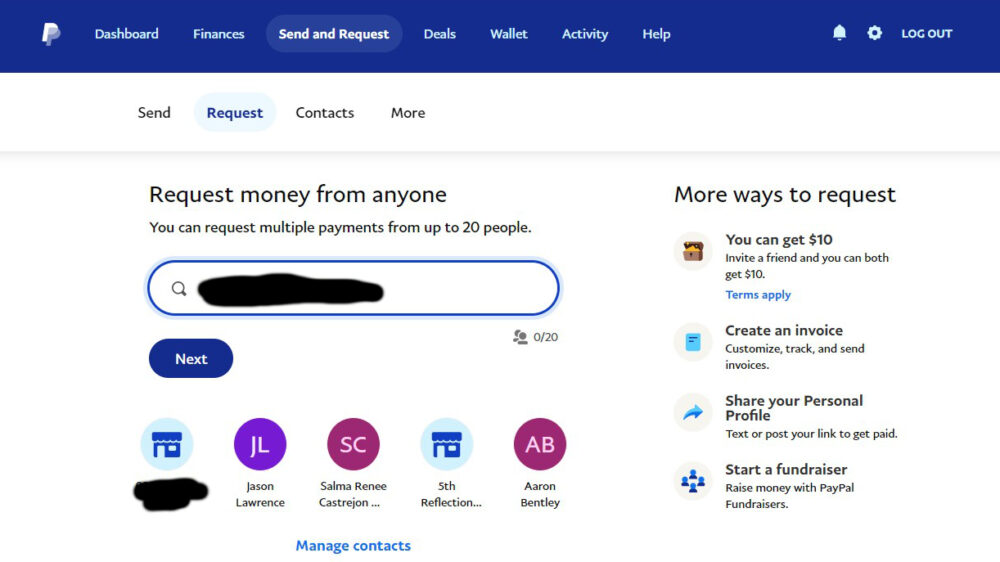The image size is (1000, 562).
Task: Open the Help menu item
Action: [x=656, y=34]
